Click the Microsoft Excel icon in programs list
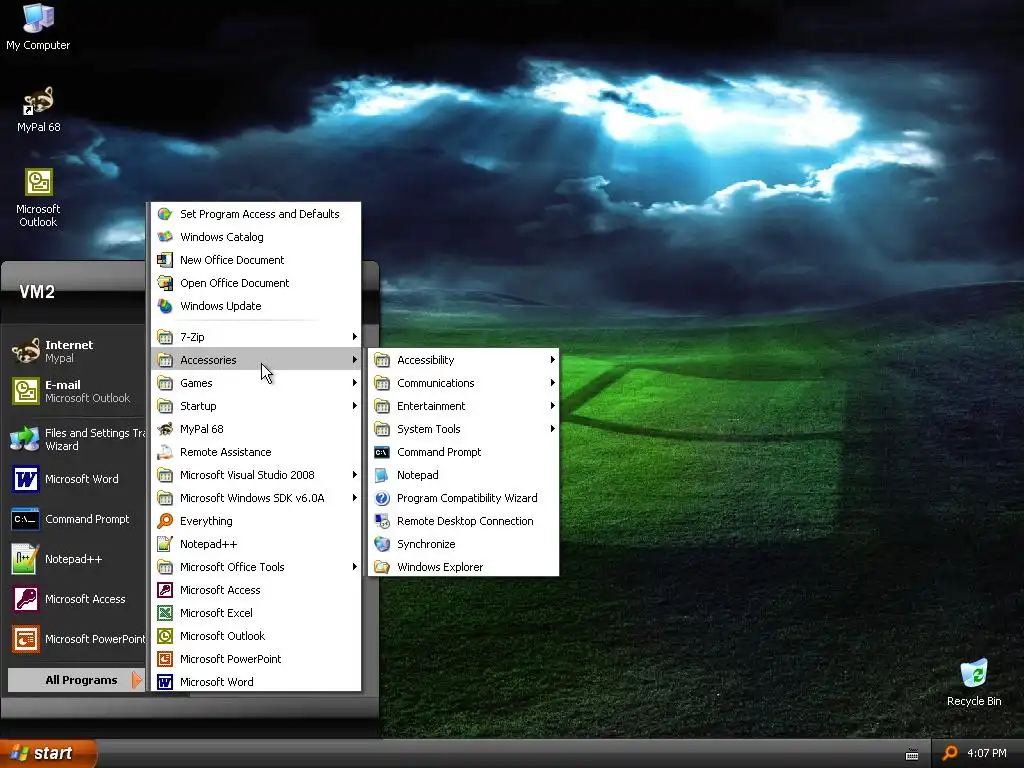This screenshot has height=768, width=1024. click(165, 613)
